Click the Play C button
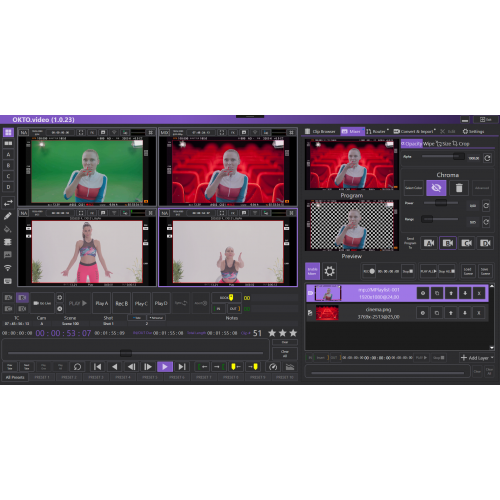 [141, 303]
